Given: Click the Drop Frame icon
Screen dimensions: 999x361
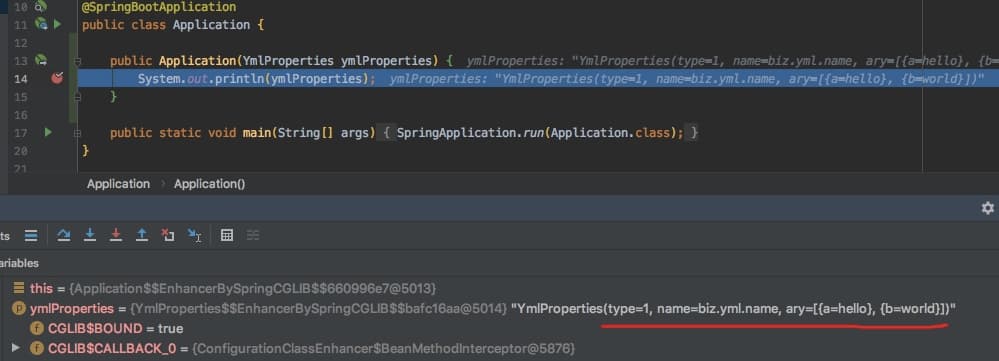Looking at the screenshot, I should tap(168, 235).
